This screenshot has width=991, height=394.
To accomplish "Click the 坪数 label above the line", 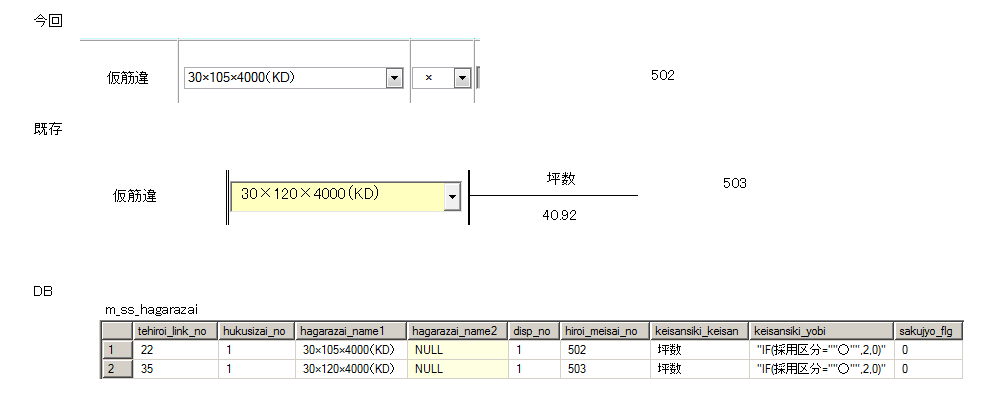I will (x=561, y=179).
